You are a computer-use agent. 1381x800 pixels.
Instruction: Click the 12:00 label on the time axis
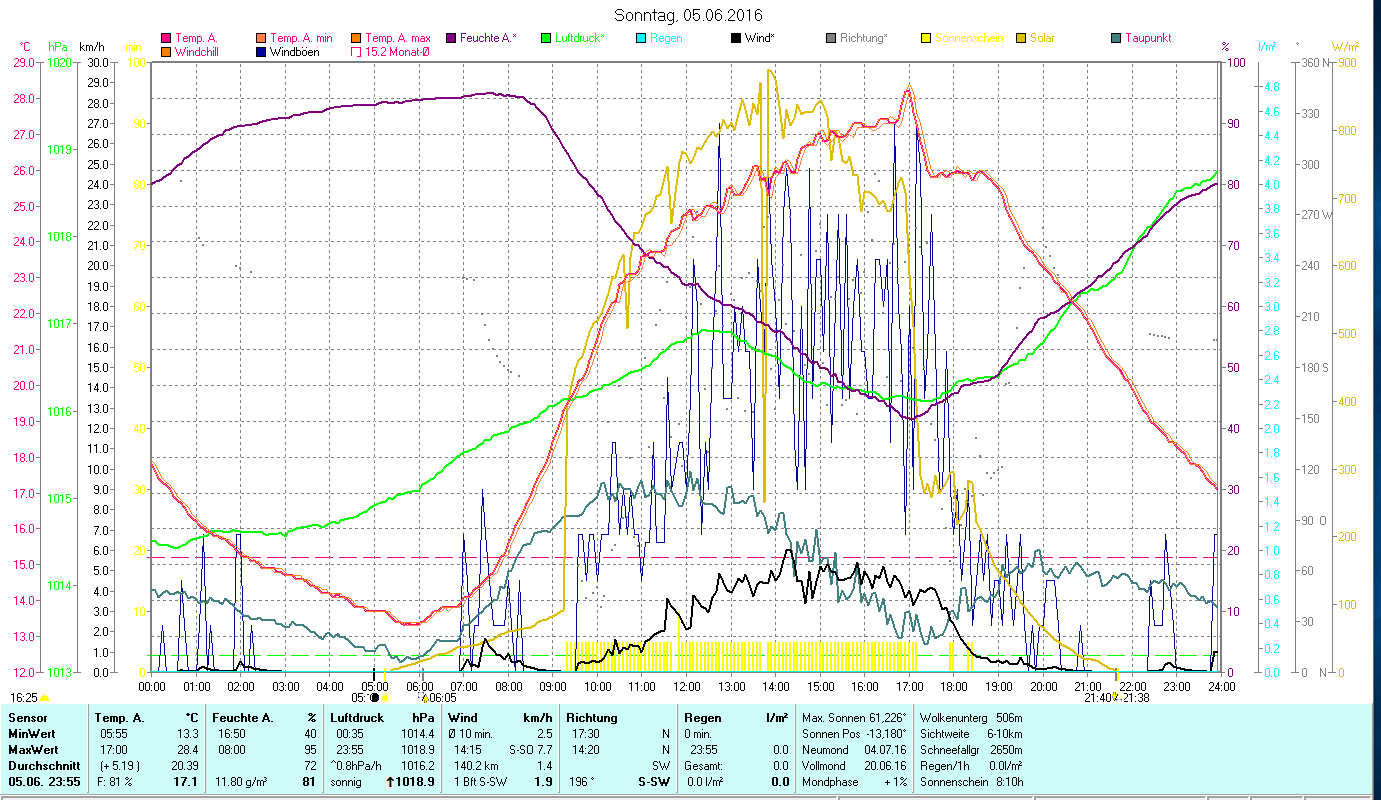[x=687, y=686]
